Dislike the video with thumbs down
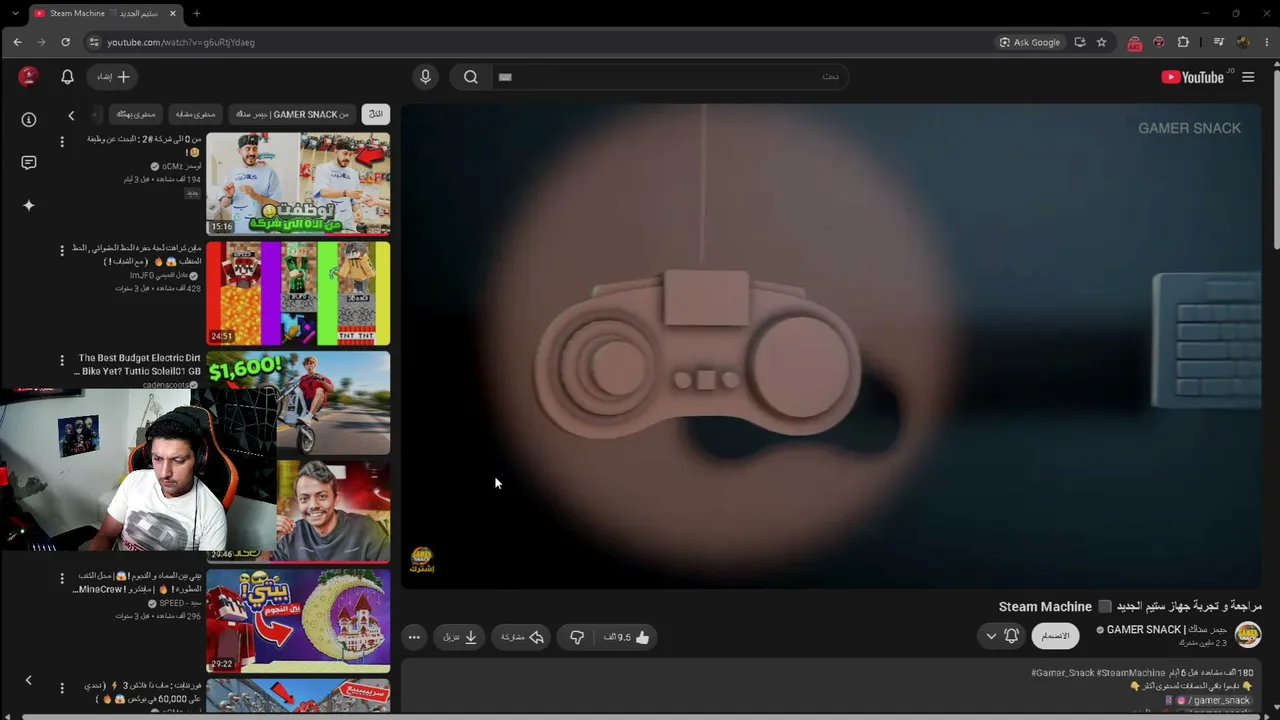Image resolution: width=1280 pixels, height=720 pixels. tap(577, 637)
